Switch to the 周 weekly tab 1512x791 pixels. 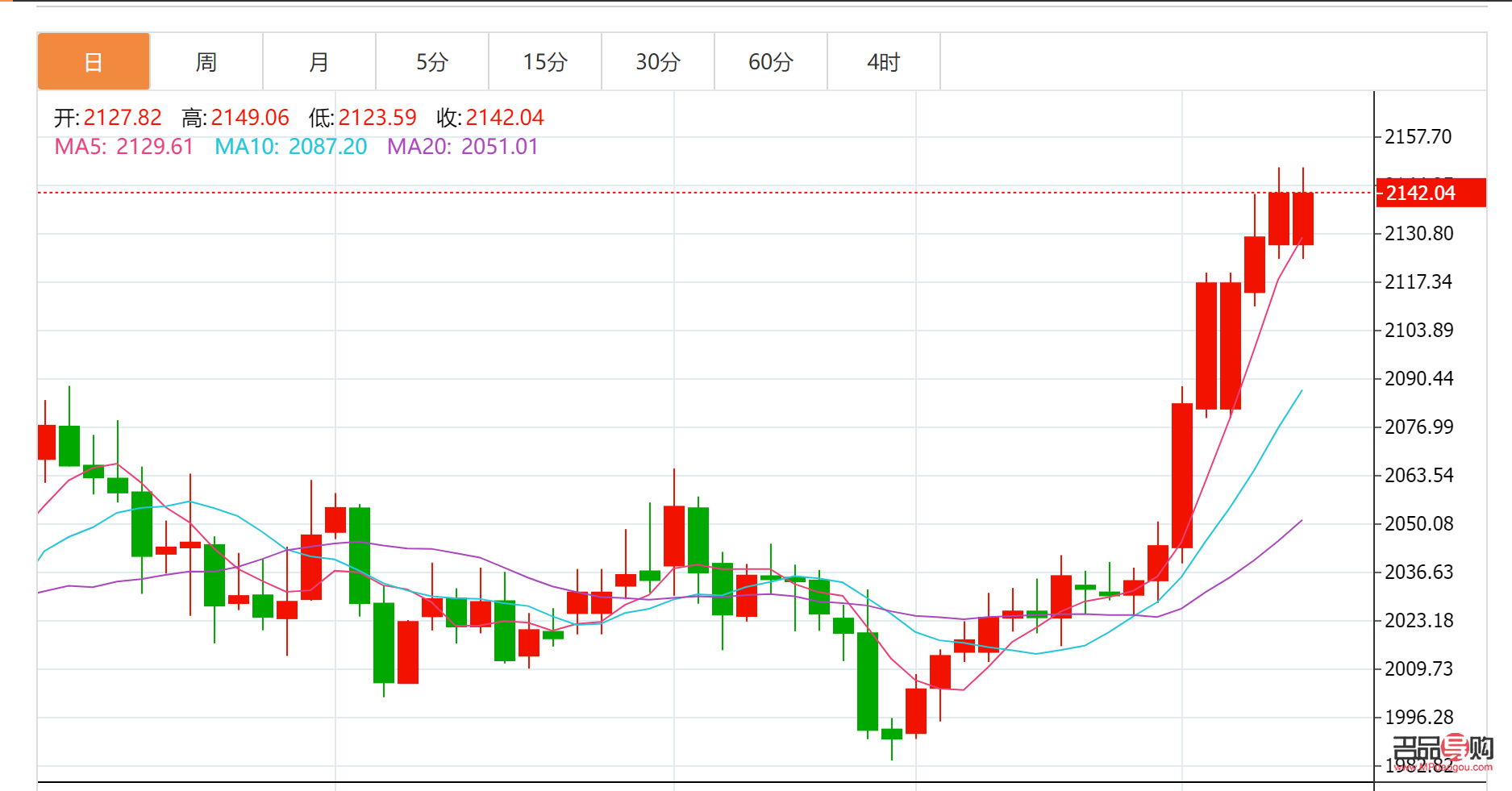click(206, 61)
